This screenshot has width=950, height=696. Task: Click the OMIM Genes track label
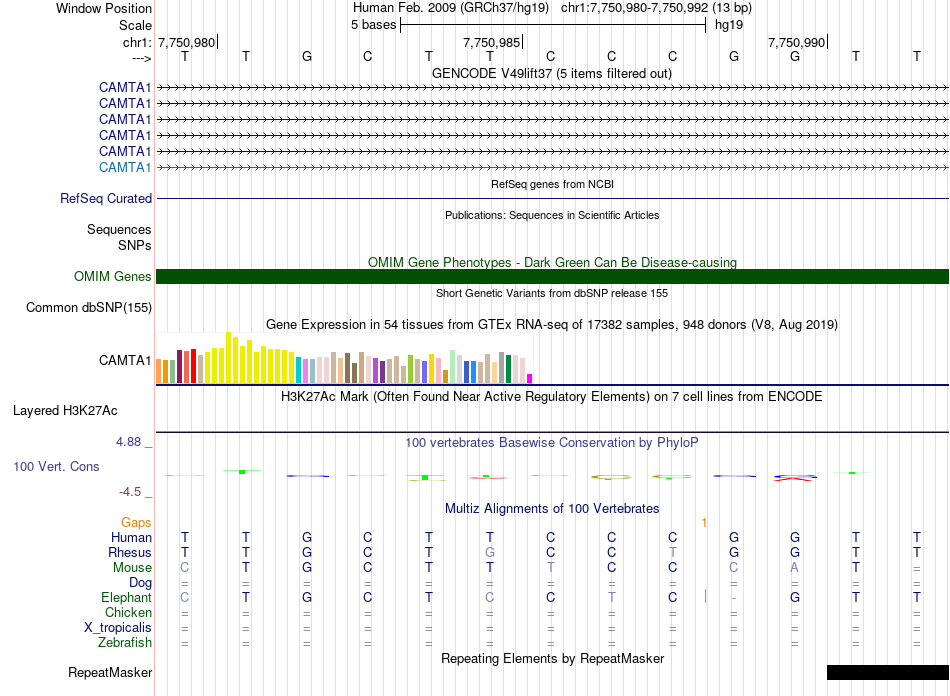click(113, 277)
